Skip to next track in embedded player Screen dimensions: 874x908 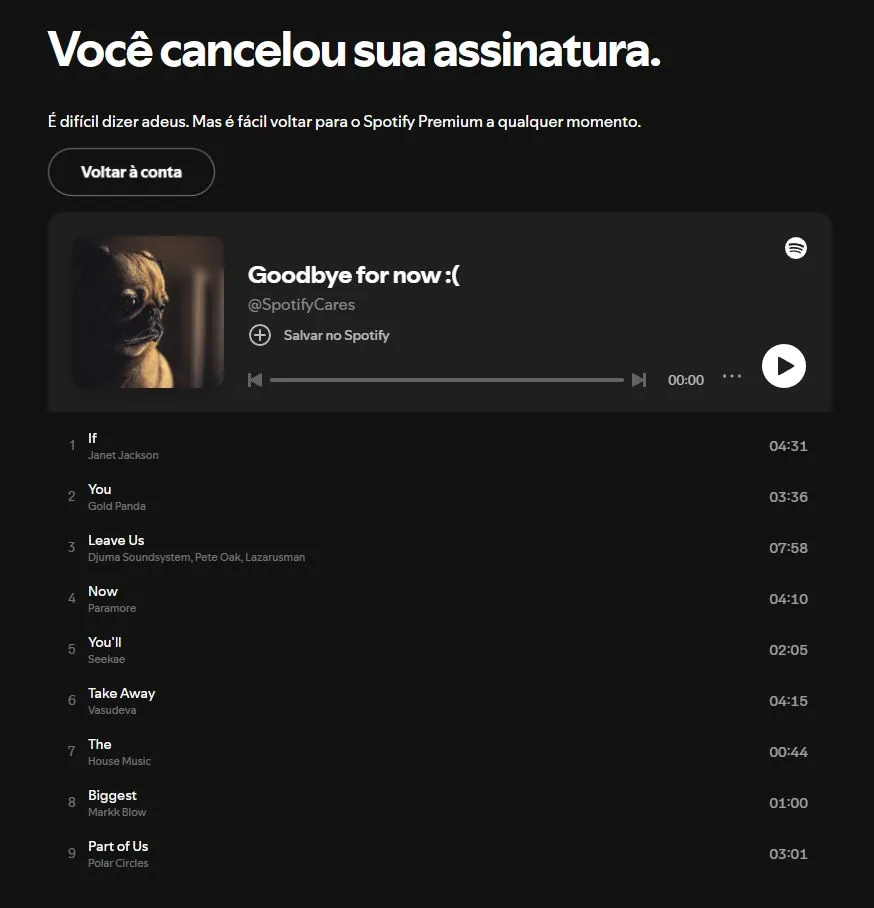[x=639, y=380]
